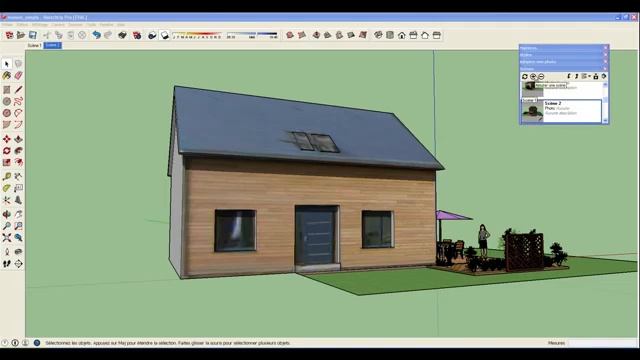The height and width of the screenshot is (360, 640).
Task: Pick the Paint Bucket tool
Action: click(7, 76)
